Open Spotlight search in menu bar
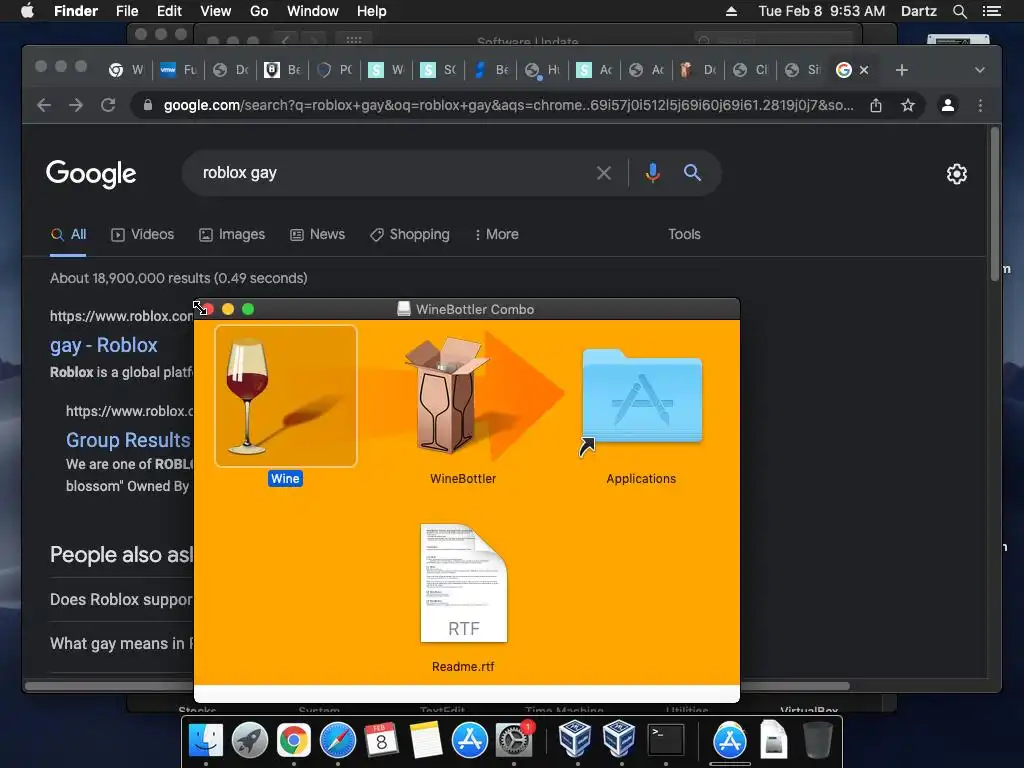Viewport: 1024px width, 768px height. pos(959,11)
